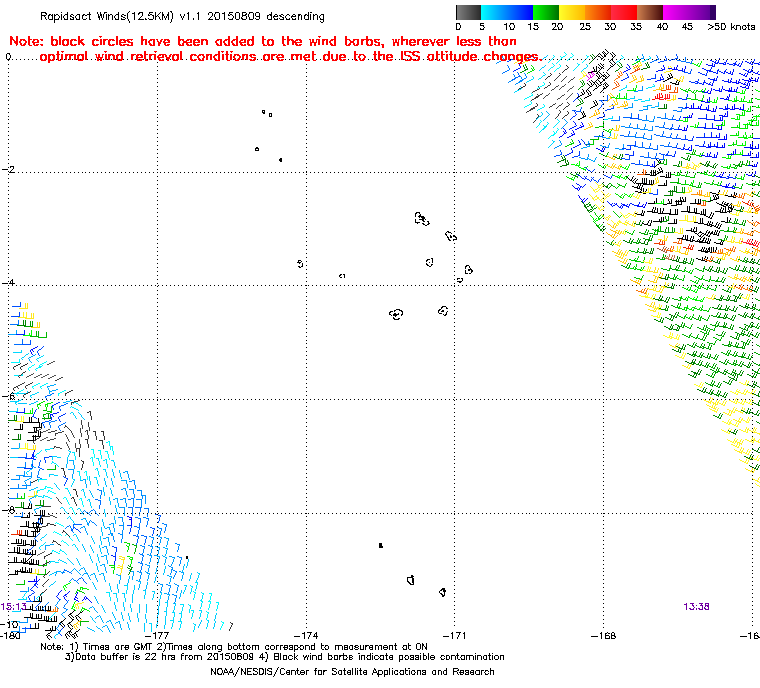Image resolution: width=760 pixels, height=688 pixels.
Task: Click the '-177' longitude axis label
Action: [158, 636]
